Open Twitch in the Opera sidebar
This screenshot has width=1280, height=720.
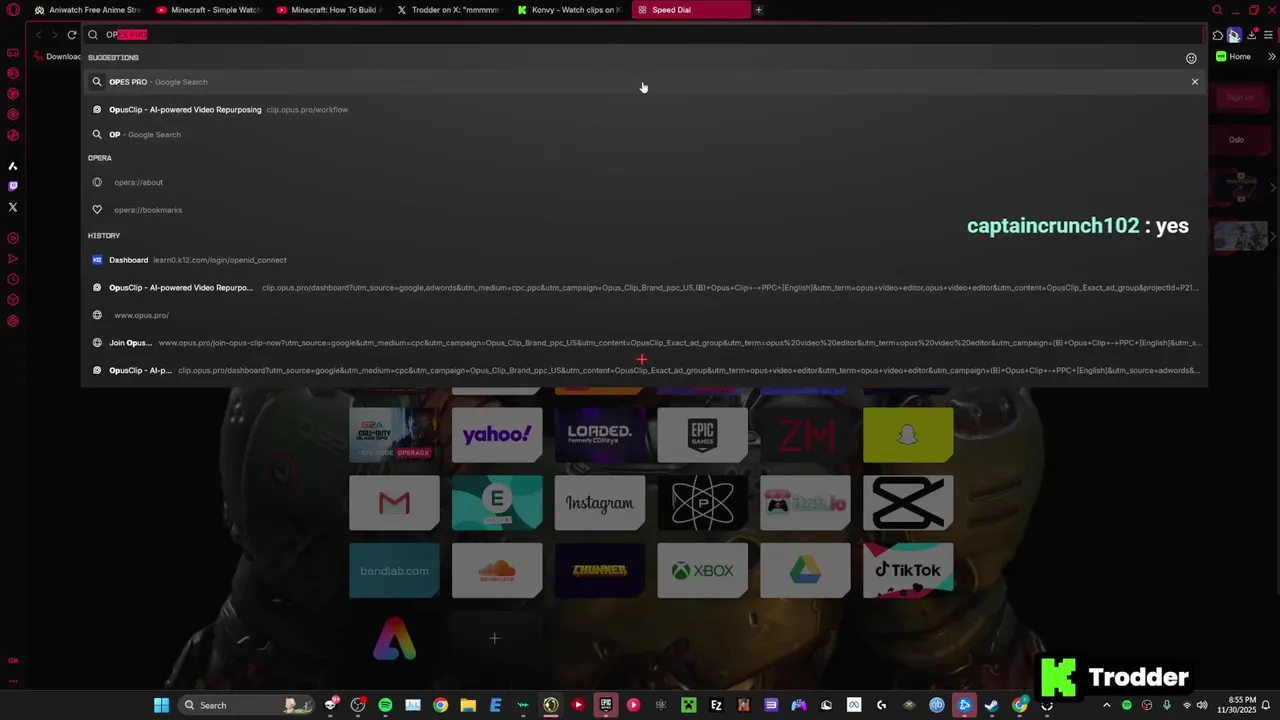(x=13, y=186)
